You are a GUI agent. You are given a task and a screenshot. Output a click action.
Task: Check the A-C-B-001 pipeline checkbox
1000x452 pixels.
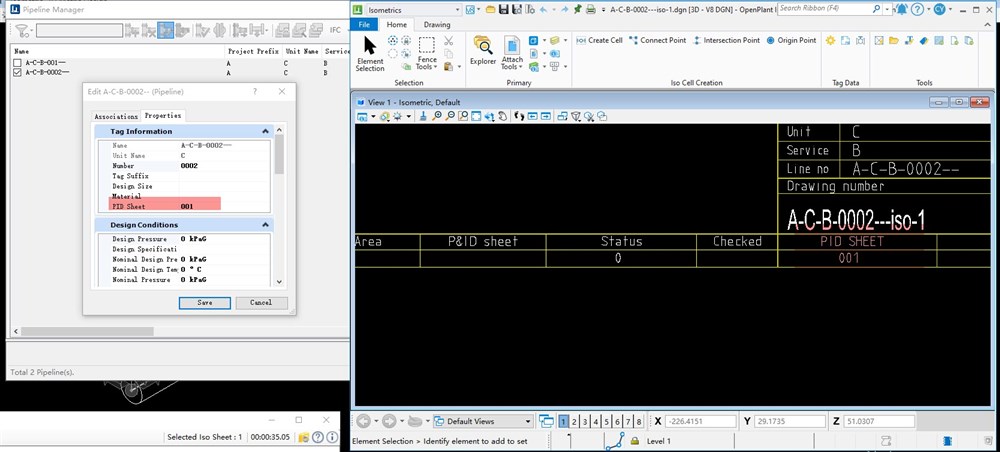[x=17, y=63]
